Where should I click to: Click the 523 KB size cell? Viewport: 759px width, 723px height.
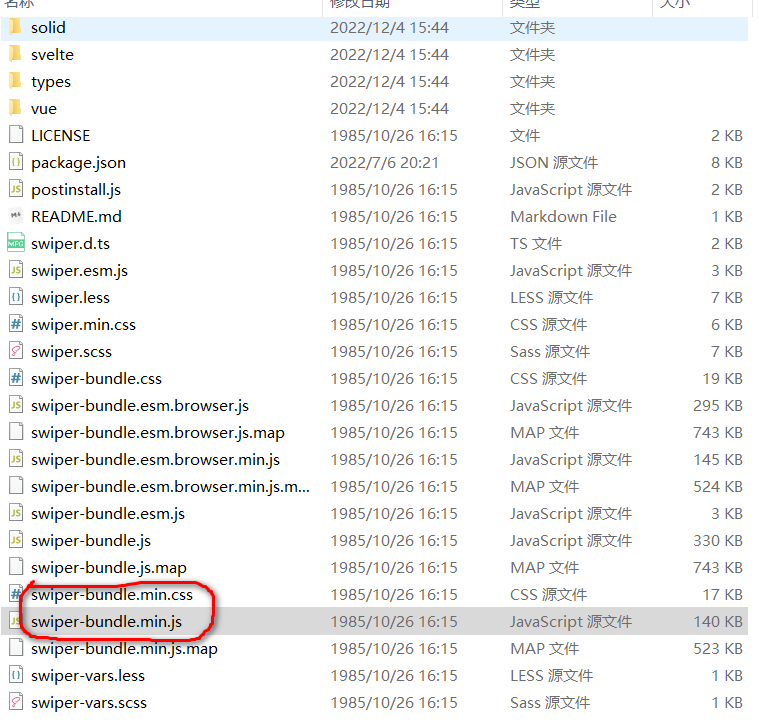[x=718, y=649]
